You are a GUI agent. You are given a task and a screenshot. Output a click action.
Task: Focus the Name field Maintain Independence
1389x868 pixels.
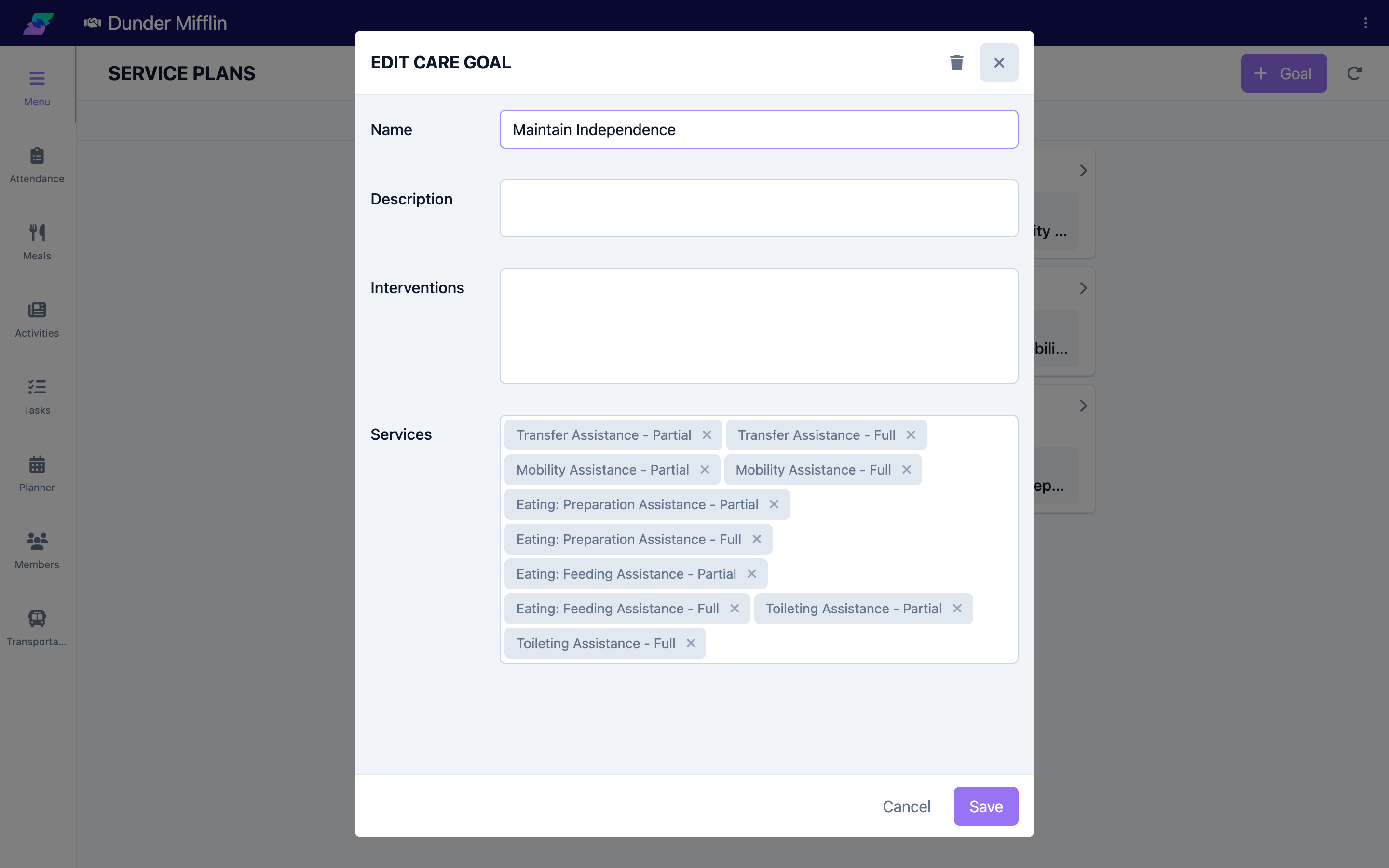(759, 129)
